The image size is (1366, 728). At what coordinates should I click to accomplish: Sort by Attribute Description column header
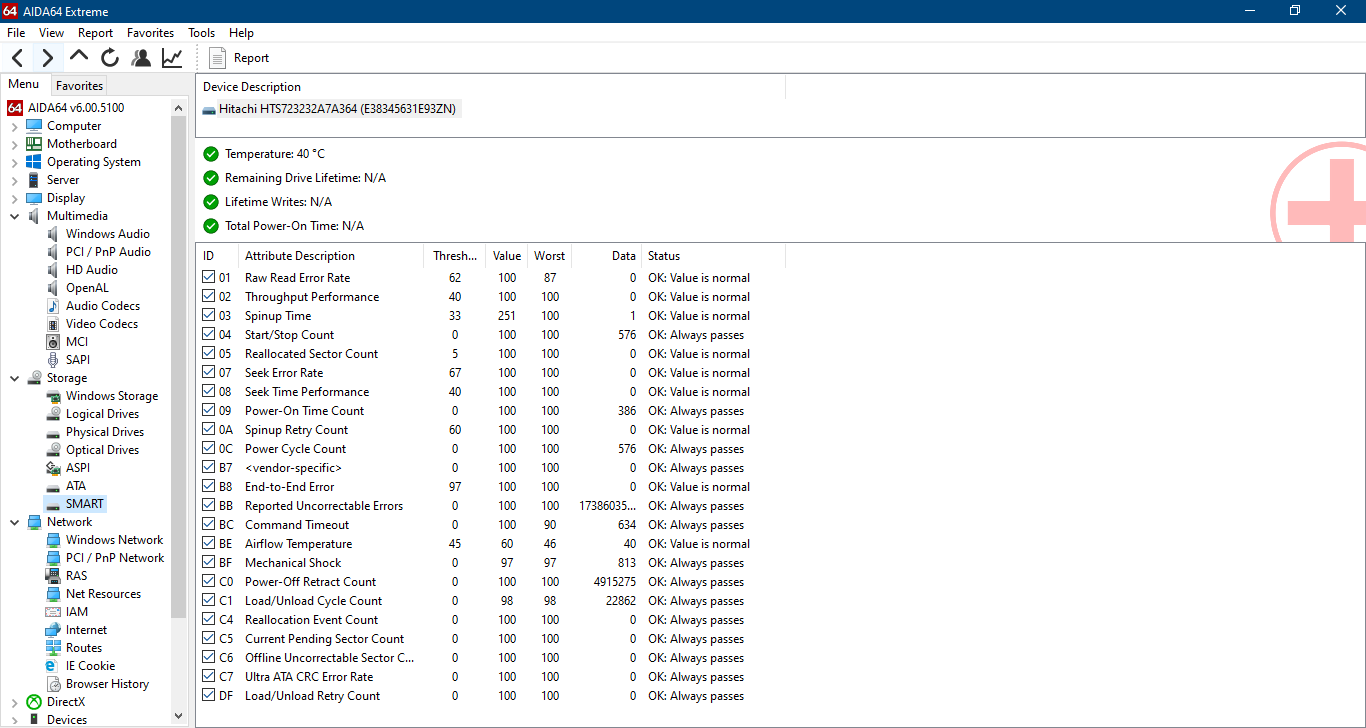click(x=331, y=256)
